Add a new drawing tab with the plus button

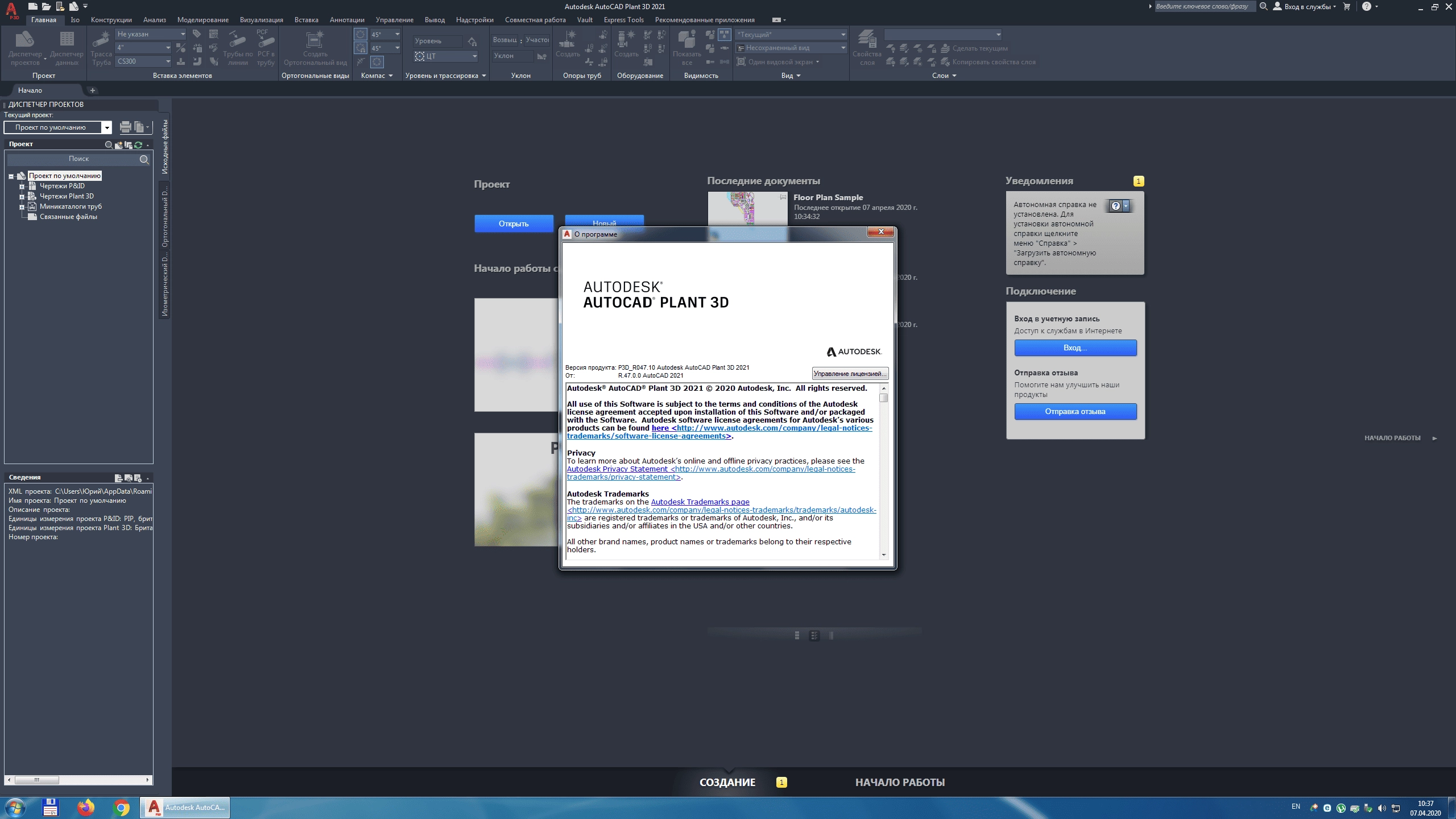[x=93, y=90]
